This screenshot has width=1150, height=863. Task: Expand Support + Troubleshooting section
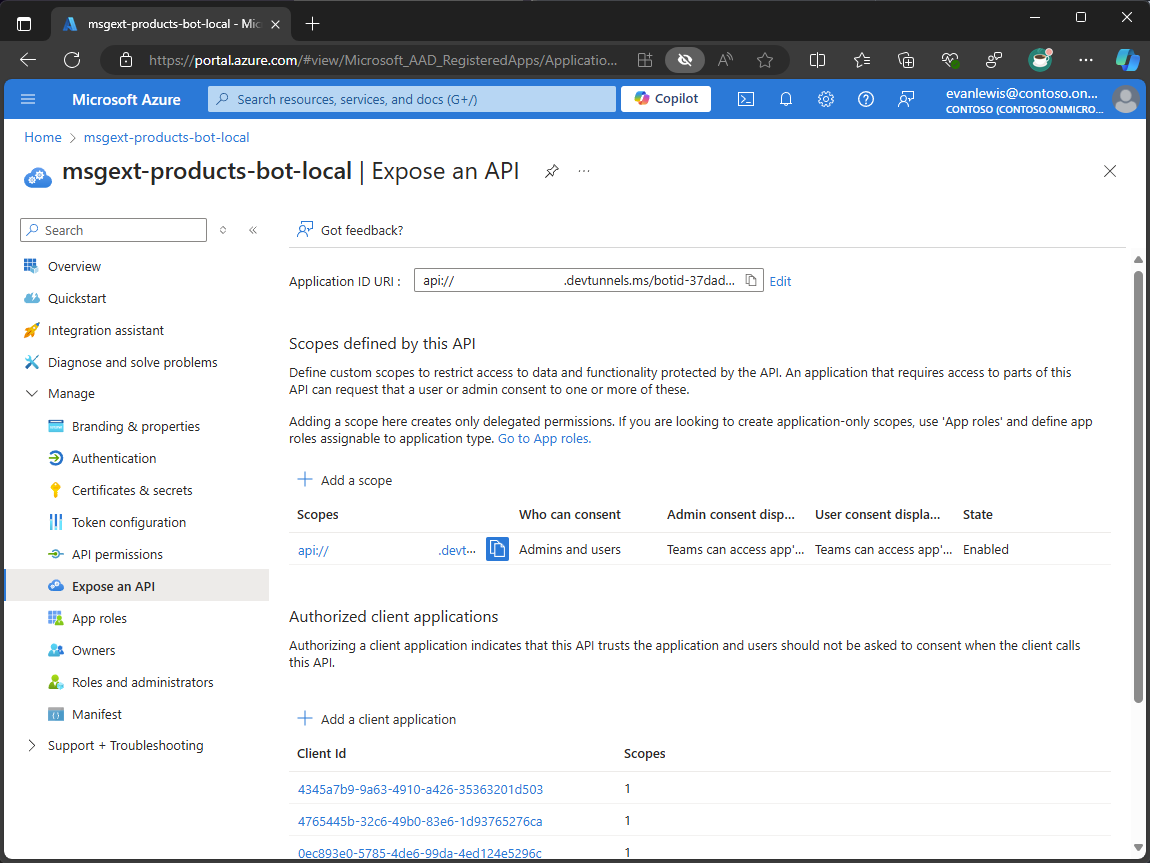pyautogui.click(x=32, y=746)
